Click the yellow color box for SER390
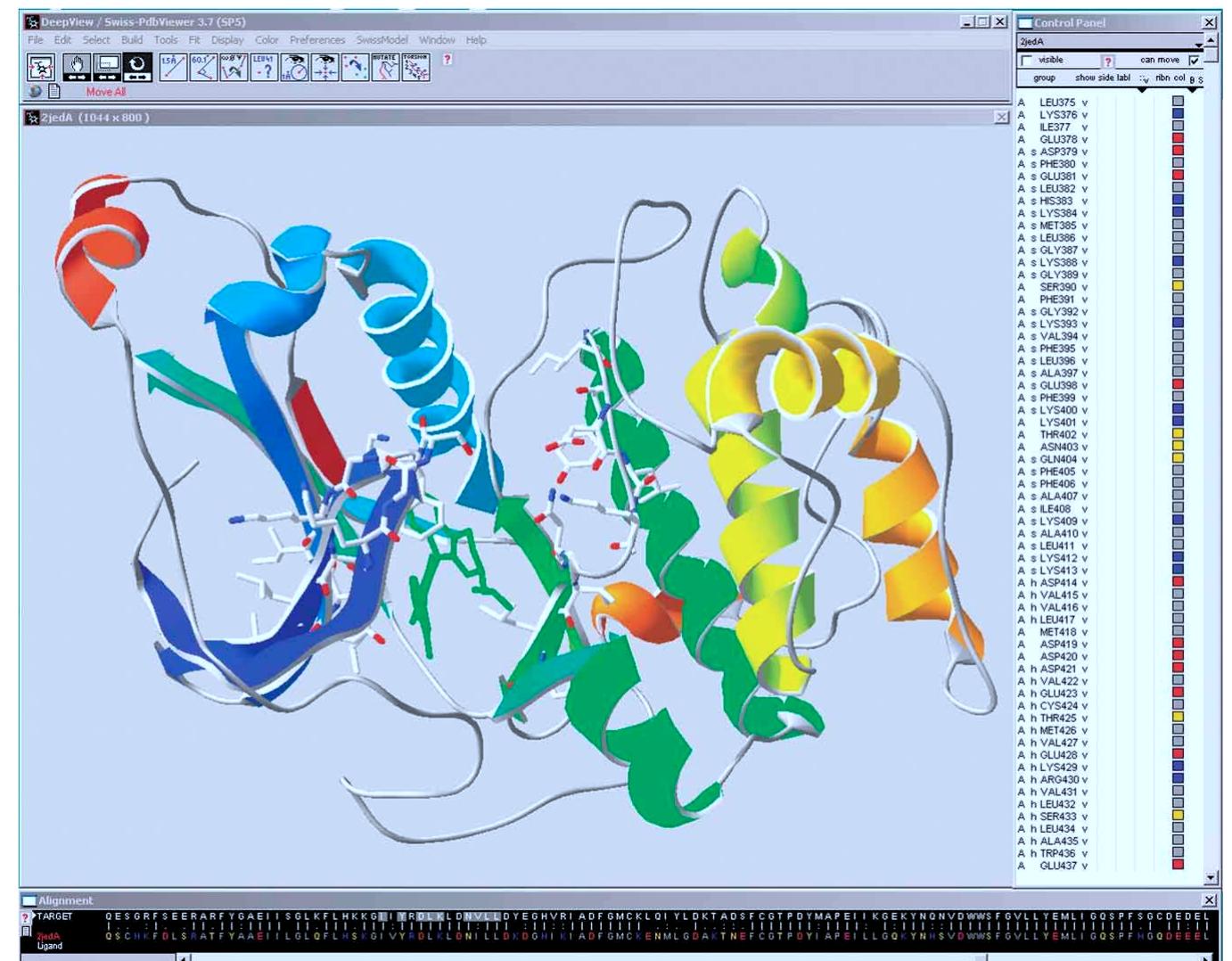The height and width of the screenshot is (961, 1232). coord(1178,286)
